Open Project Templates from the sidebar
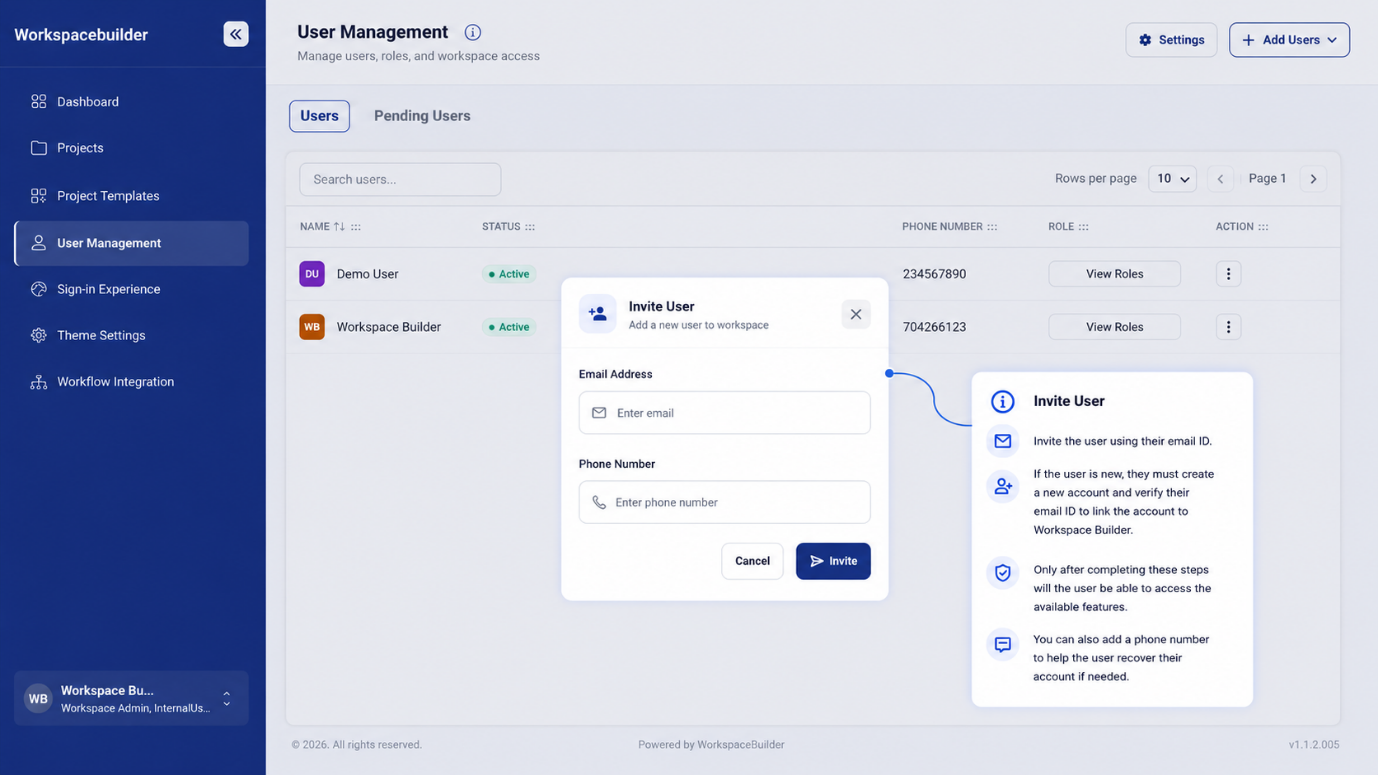The height and width of the screenshot is (775, 1378). pos(131,196)
